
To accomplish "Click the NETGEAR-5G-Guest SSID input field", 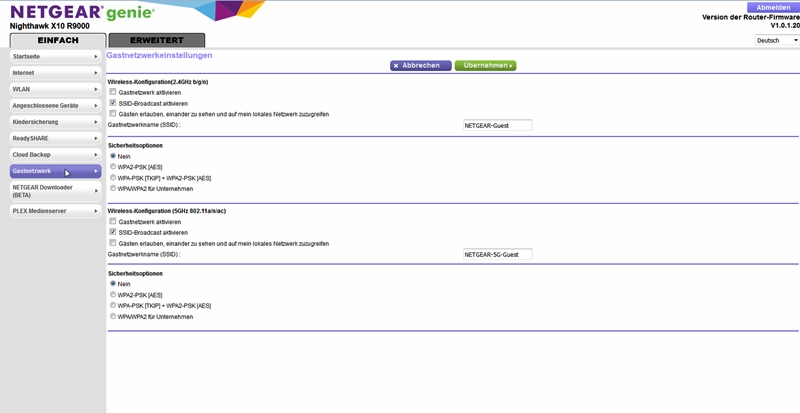I will click(497, 254).
